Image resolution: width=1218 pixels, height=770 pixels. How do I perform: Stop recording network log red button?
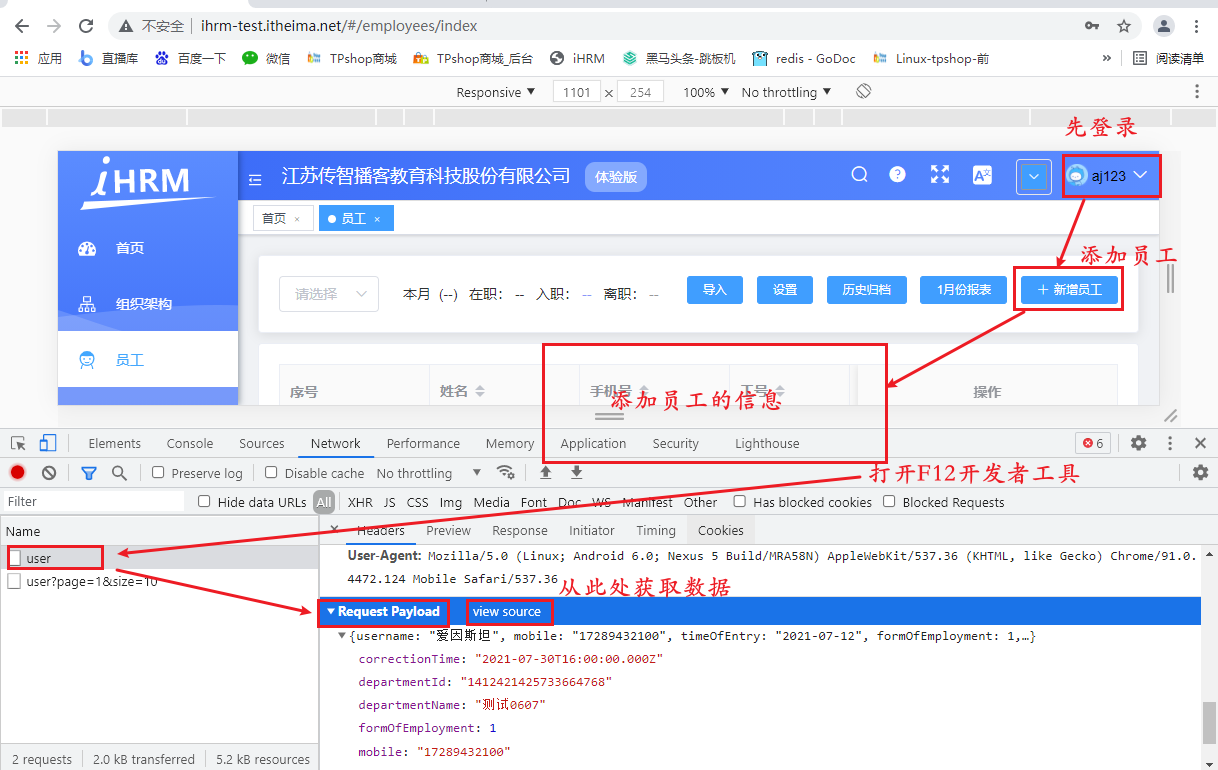[x=18, y=473]
